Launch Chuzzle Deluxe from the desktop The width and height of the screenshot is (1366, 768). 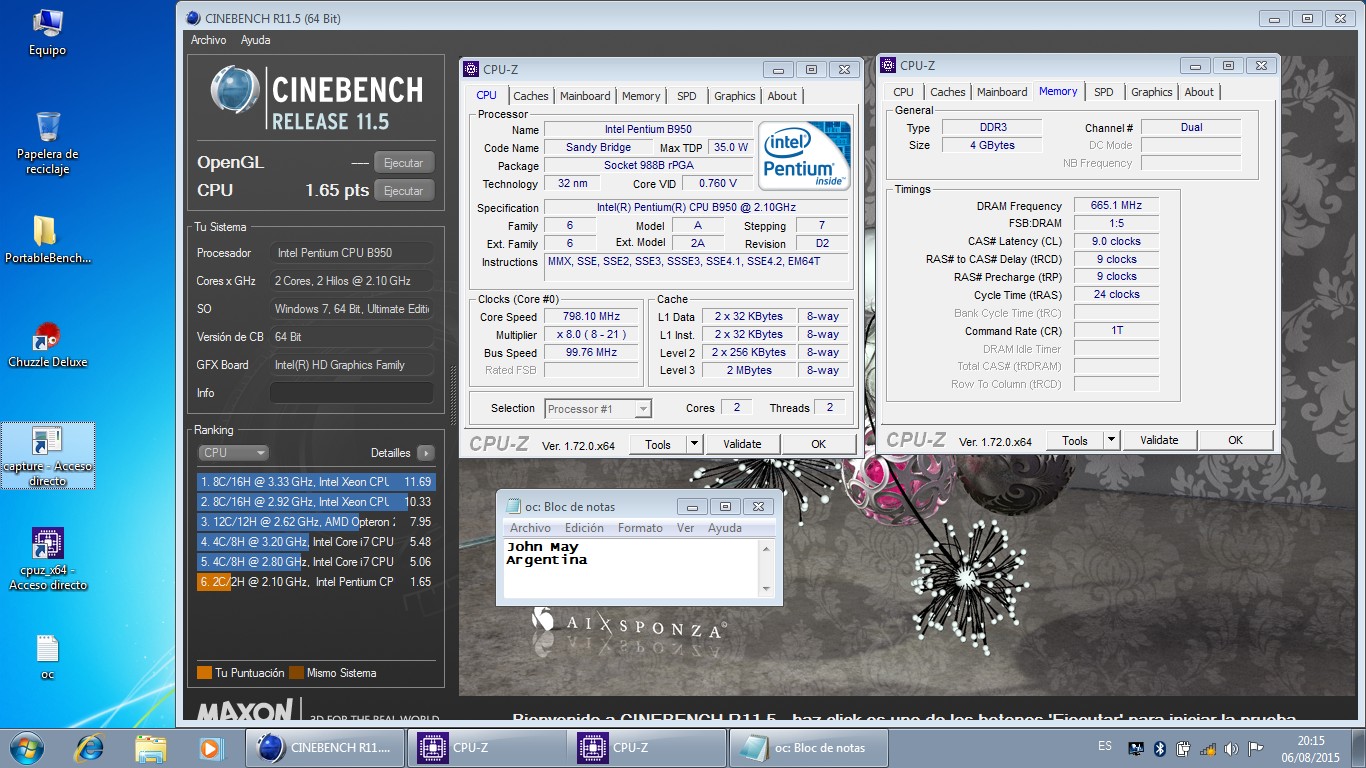coord(47,345)
